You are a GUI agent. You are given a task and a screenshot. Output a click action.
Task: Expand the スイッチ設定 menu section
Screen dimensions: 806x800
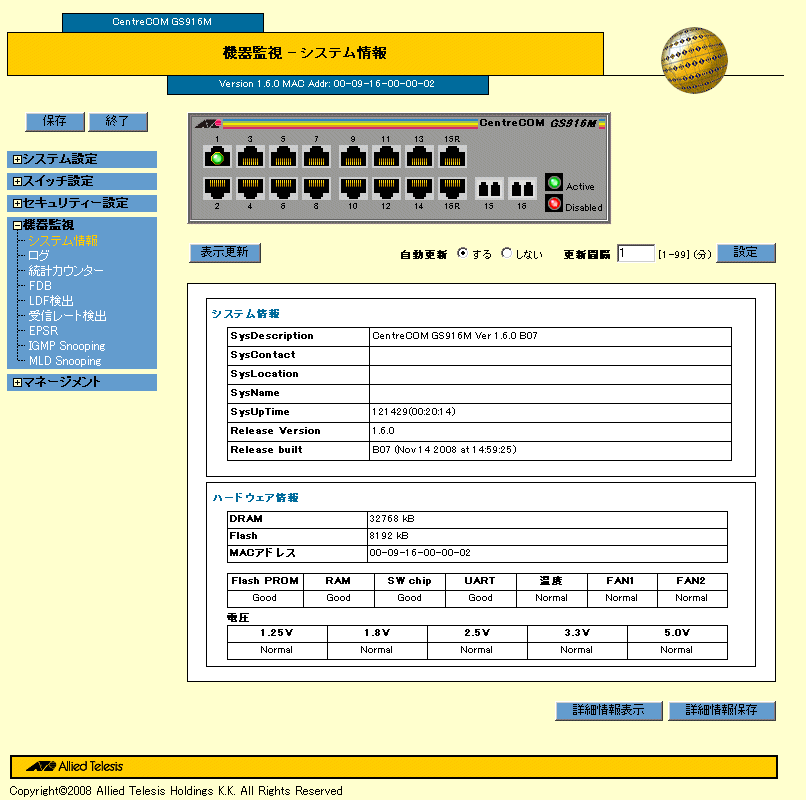17,181
